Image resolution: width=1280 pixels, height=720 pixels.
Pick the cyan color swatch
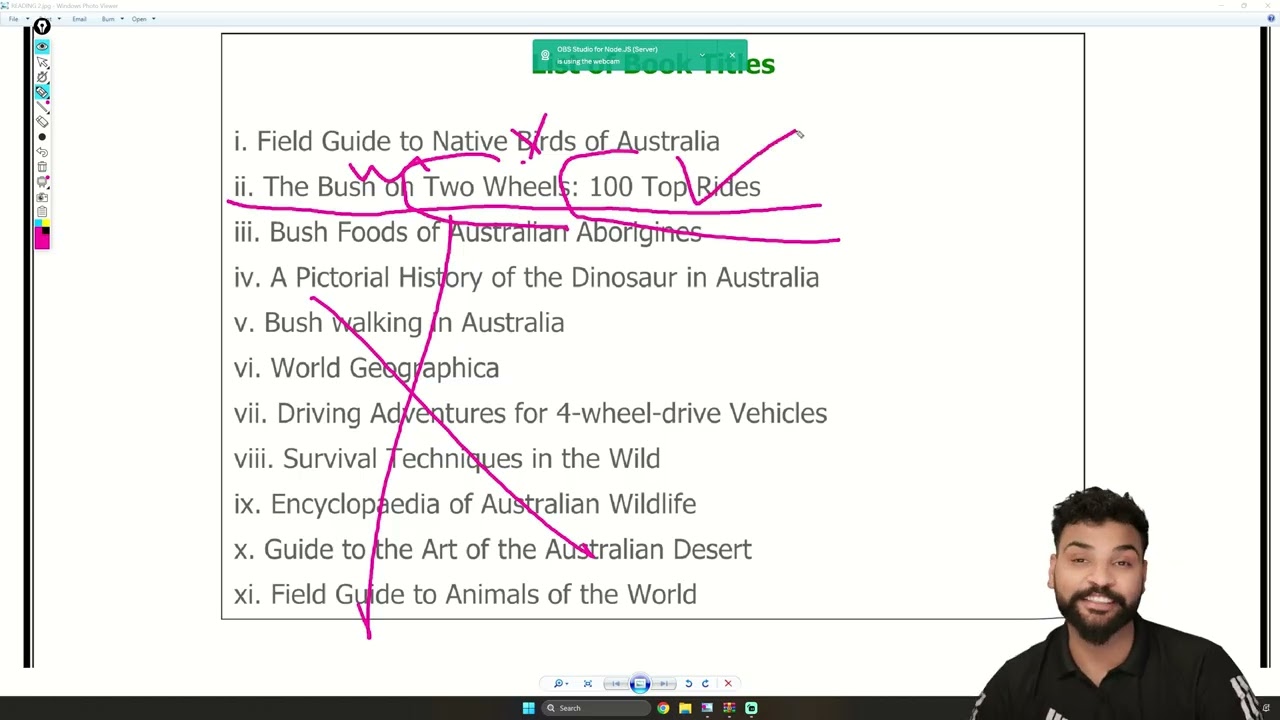[x=38, y=224]
